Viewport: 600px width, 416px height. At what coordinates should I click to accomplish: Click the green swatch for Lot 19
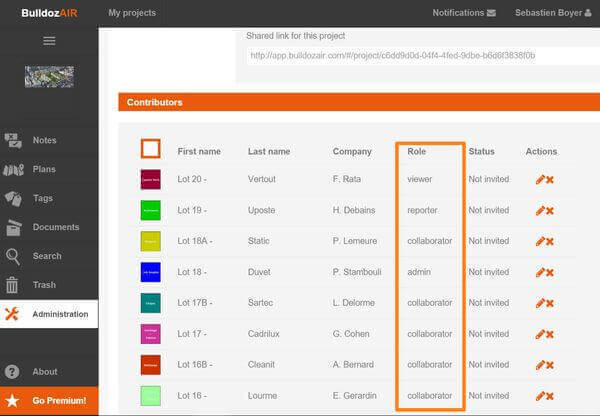tap(151, 210)
